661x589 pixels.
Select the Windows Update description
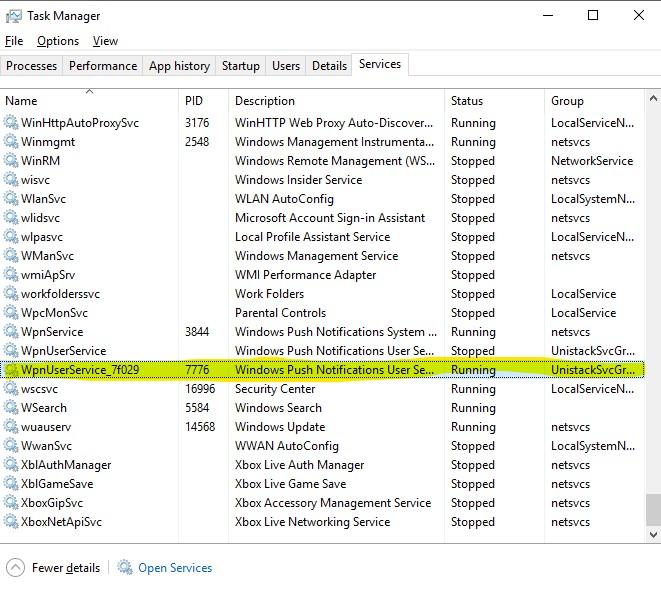[280, 427]
